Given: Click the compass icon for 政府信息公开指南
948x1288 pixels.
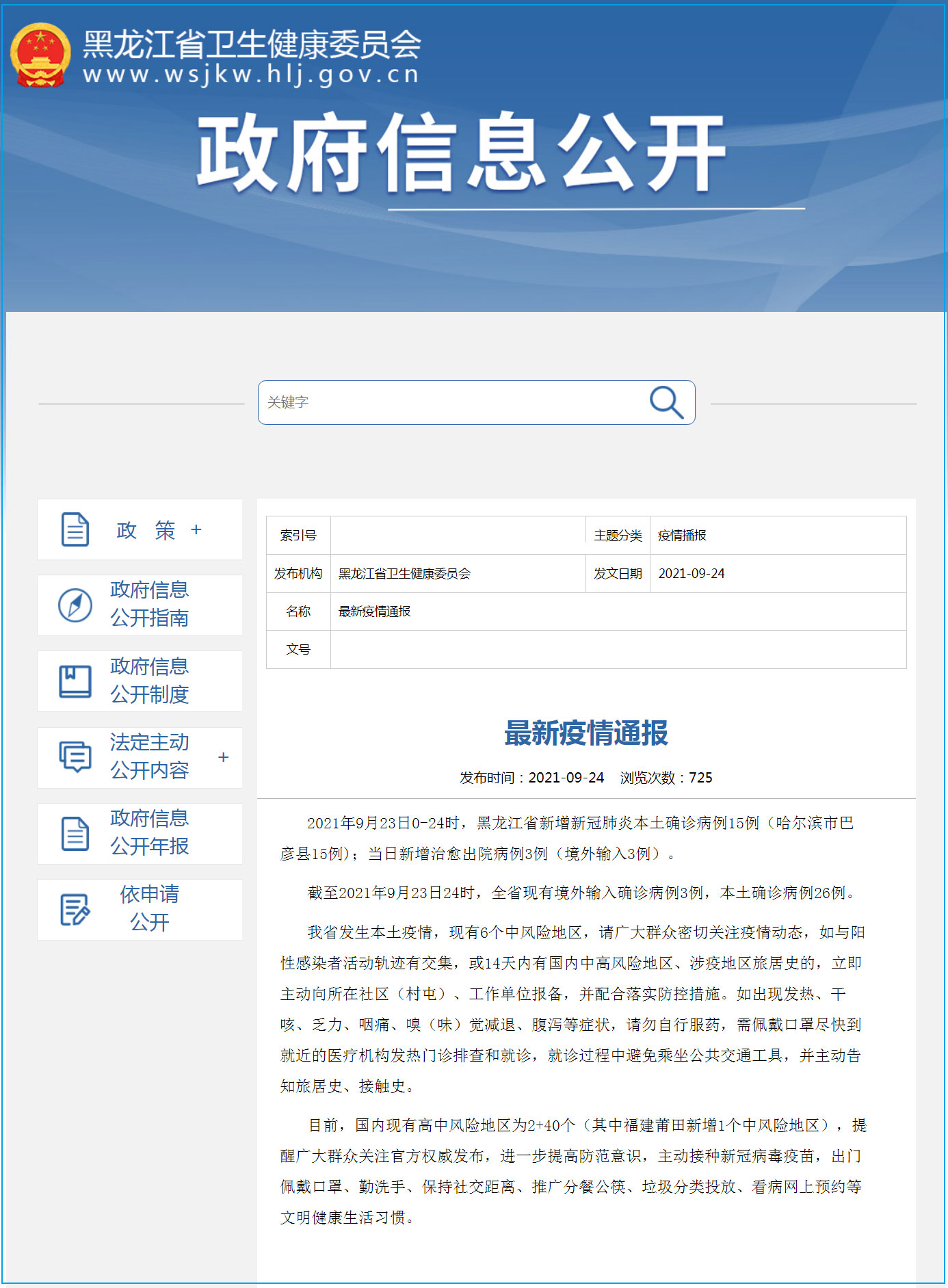Looking at the screenshot, I should pos(75,605).
